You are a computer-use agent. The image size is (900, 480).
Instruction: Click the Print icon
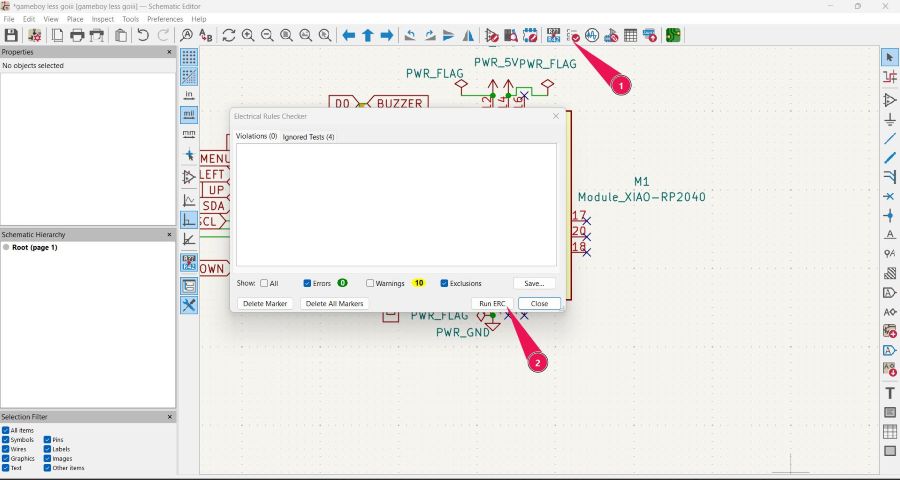coord(77,35)
